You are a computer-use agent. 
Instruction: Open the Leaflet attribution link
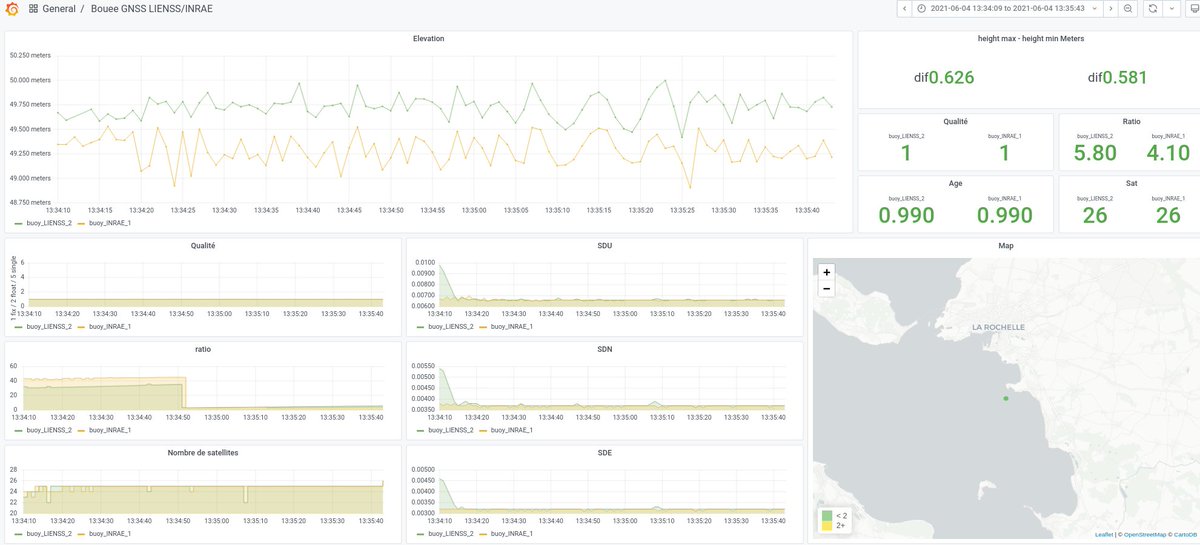pyautogui.click(x=1104, y=534)
